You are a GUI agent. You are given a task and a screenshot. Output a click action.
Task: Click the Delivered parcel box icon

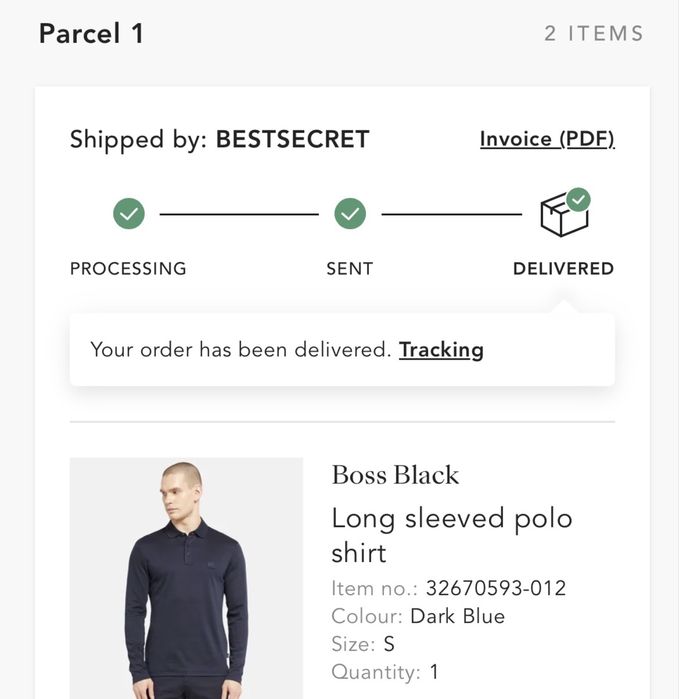click(x=564, y=213)
